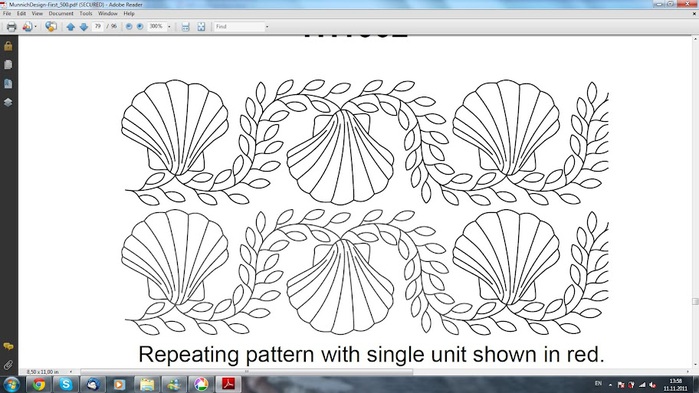This screenshot has height=393, width=699.
Task: Open the Attachments paperclip panel icon
Action: click(x=8, y=365)
